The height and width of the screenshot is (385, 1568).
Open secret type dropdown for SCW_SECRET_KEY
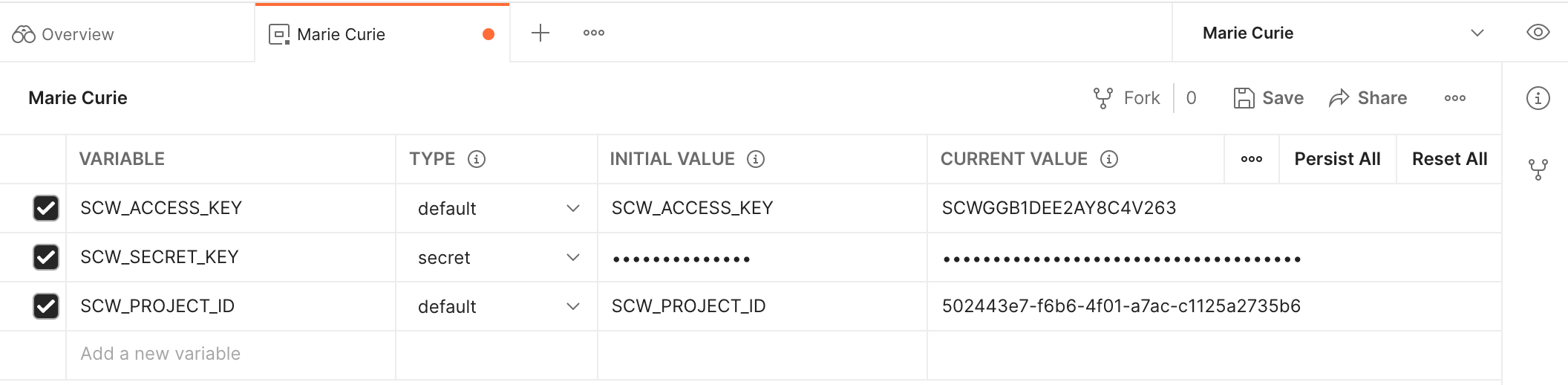point(572,257)
